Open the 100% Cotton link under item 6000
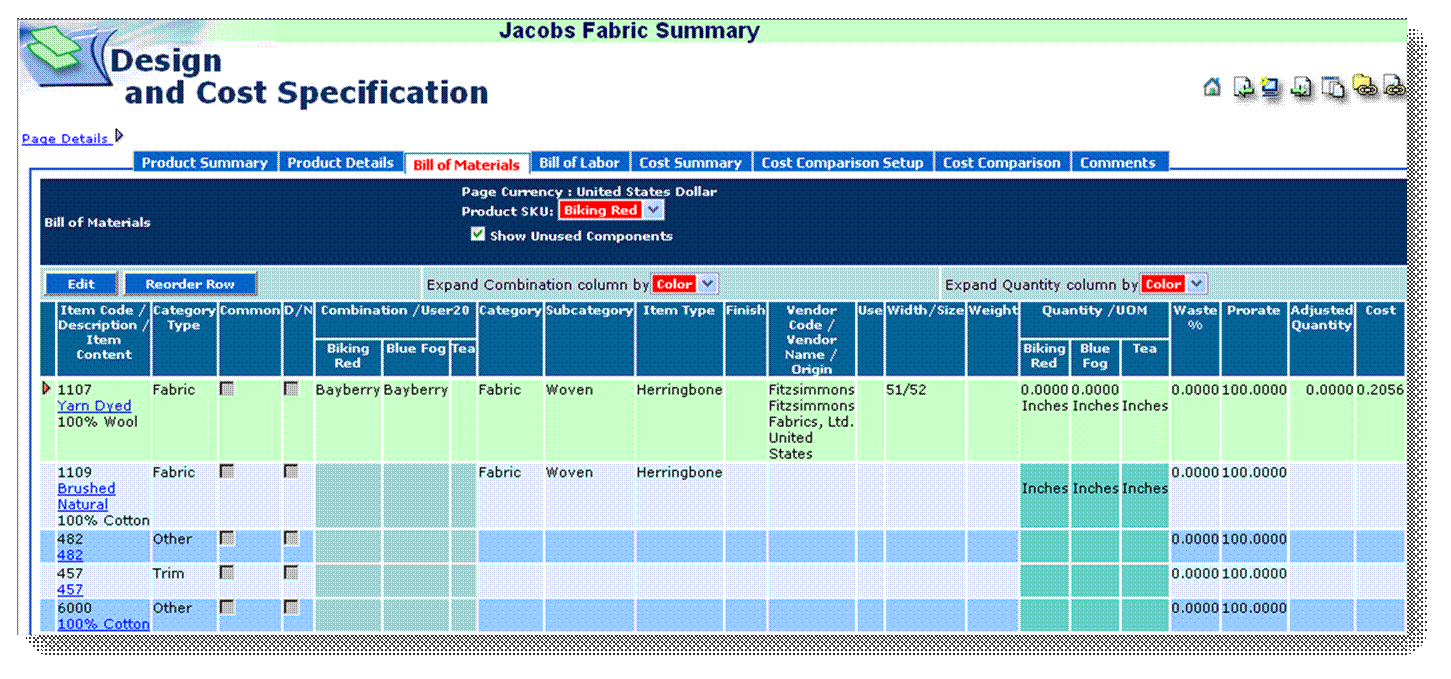Viewport: 1451px width, 679px height. tap(104, 623)
